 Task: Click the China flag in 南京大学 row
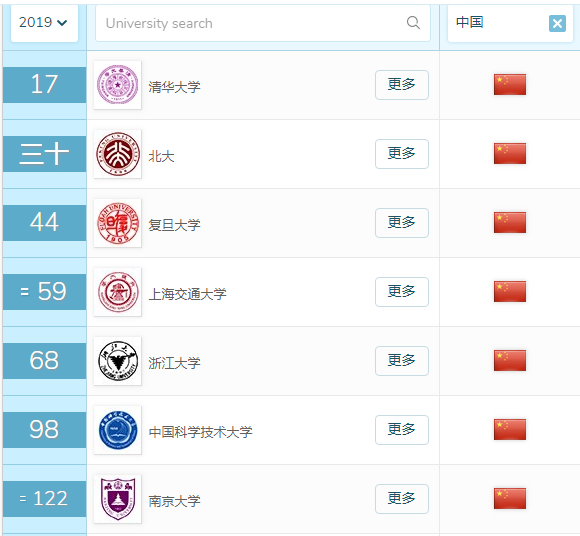click(x=510, y=498)
